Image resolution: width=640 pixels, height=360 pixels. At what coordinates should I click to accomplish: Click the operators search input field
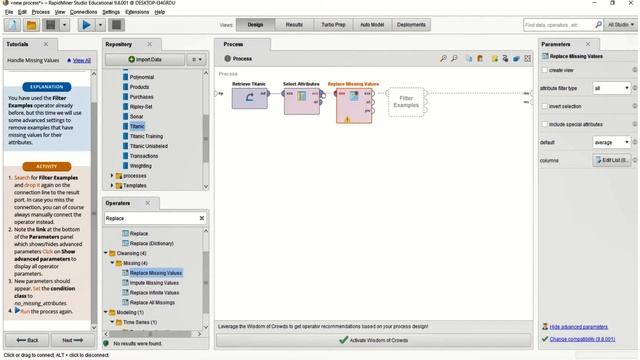click(x=151, y=218)
